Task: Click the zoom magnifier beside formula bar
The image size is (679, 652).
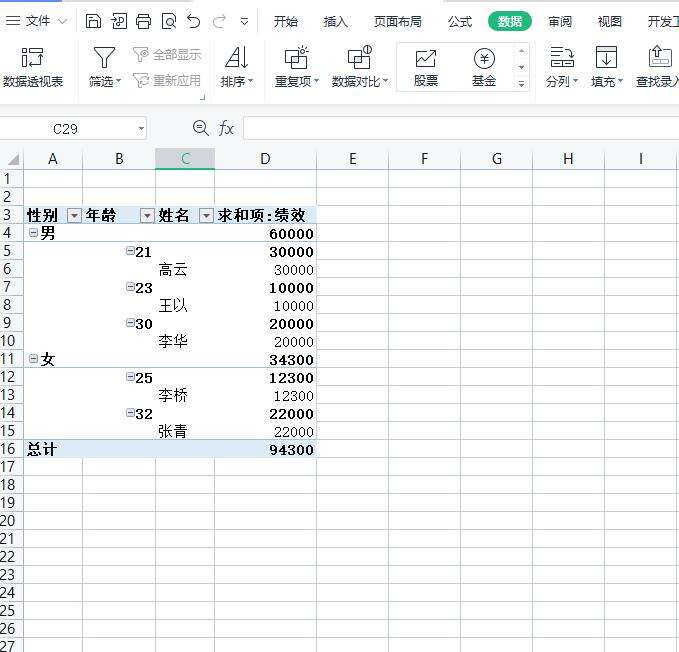Action: tap(201, 128)
